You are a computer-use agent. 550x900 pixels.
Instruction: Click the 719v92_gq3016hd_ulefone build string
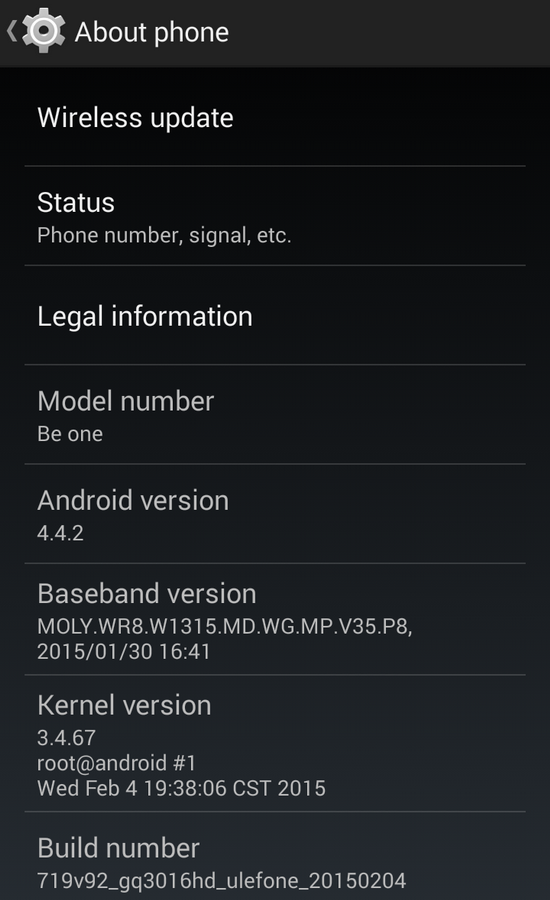[222, 880]
